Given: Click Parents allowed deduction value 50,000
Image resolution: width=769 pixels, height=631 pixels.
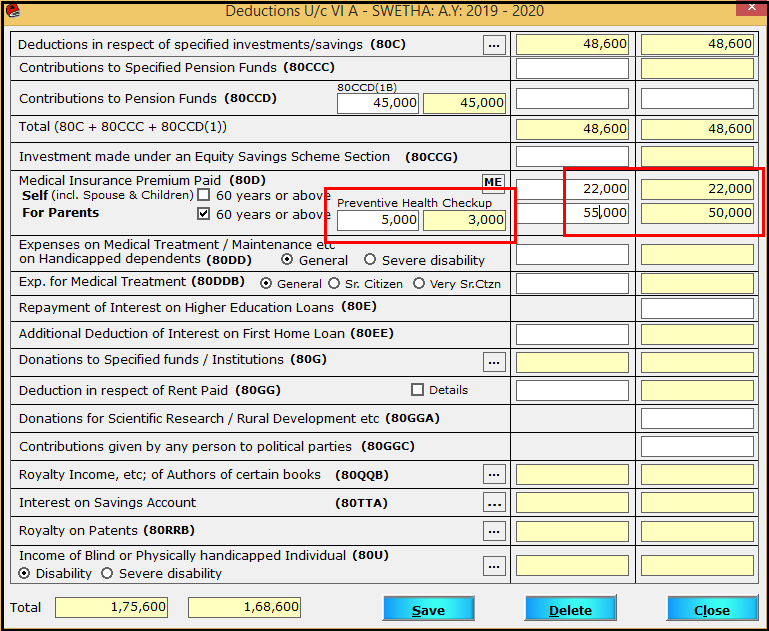Looking at the screenshot, I should [x=697, y=213].
